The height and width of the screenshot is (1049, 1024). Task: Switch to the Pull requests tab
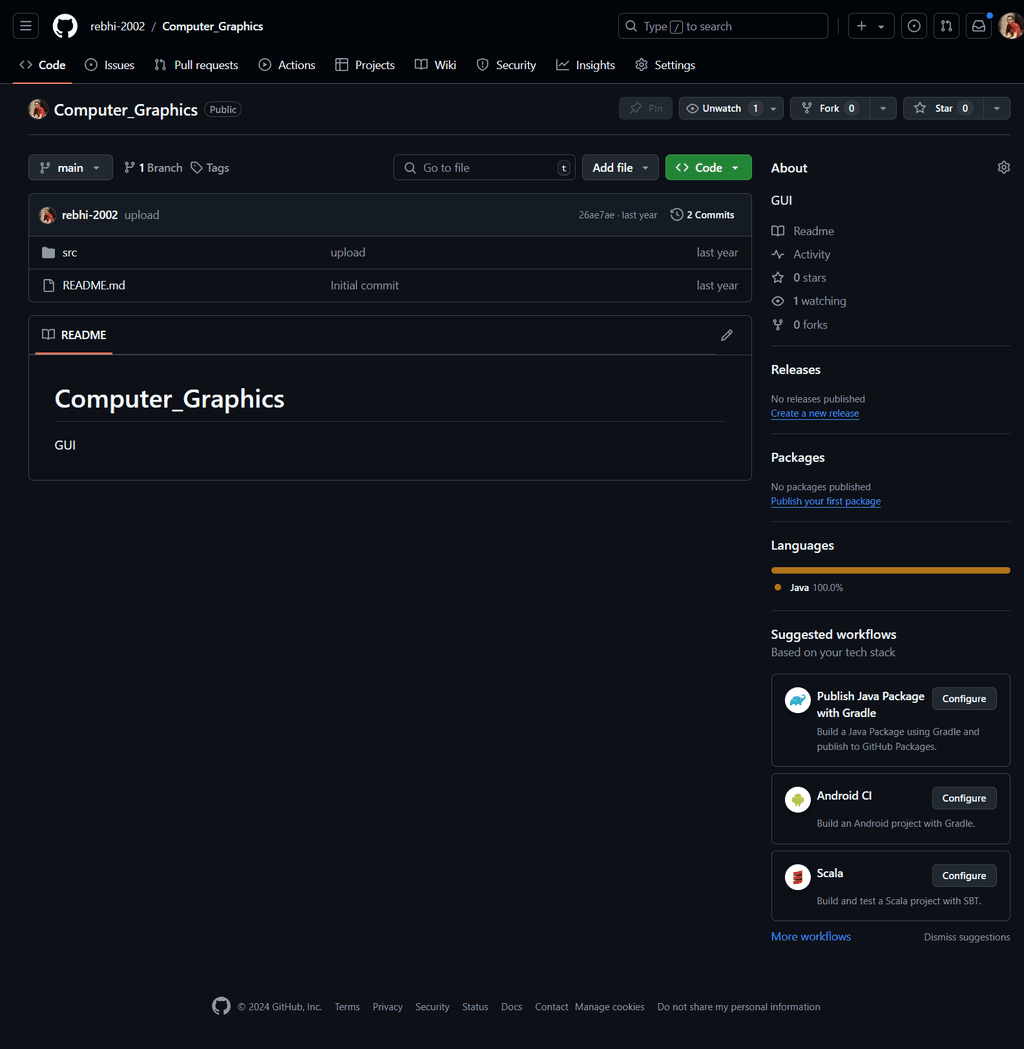click(x=196, y=65)
